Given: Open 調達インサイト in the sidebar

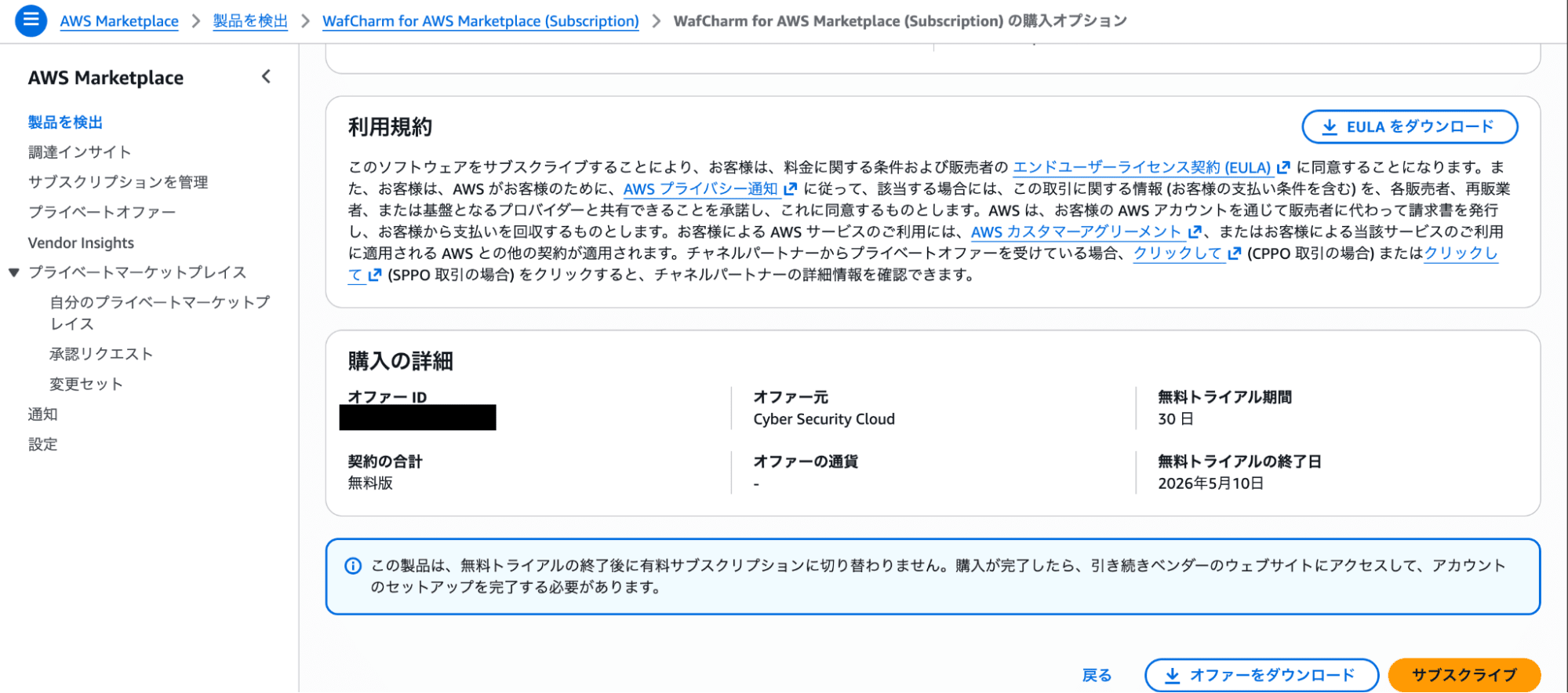Looking at the screenshot, I should point(79,152).
